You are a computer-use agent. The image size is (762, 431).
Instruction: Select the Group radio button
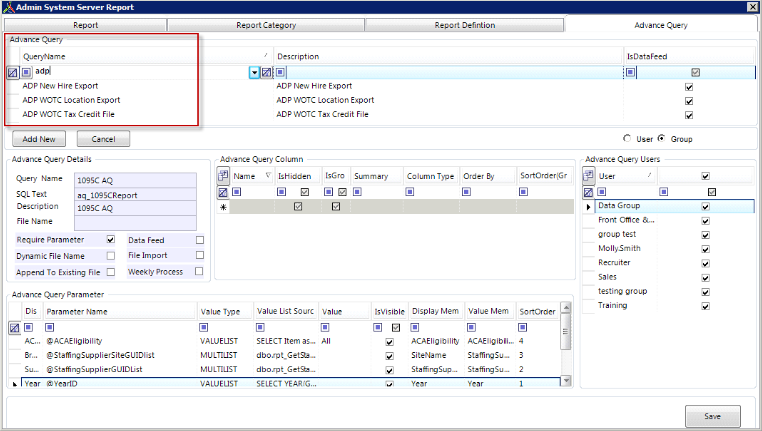tap(661, 138)
